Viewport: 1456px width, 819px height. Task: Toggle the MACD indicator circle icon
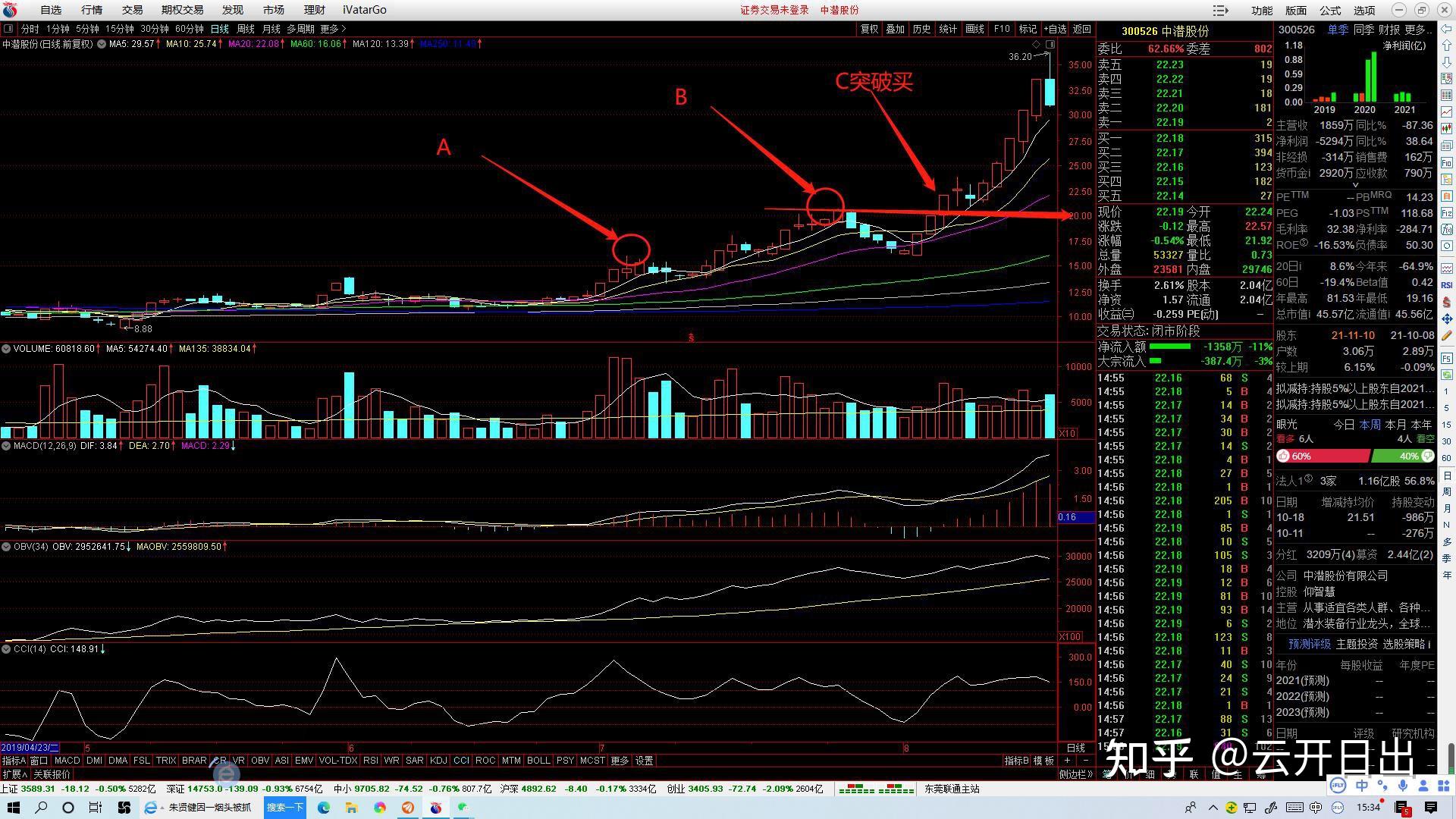[6, 446]
